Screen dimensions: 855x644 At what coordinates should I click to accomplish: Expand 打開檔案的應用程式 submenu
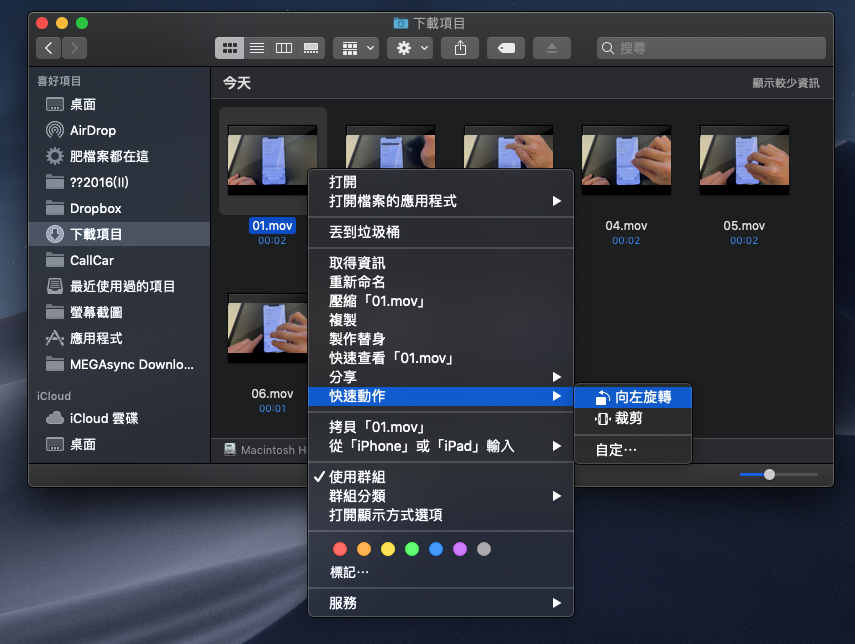pos(441,201)
